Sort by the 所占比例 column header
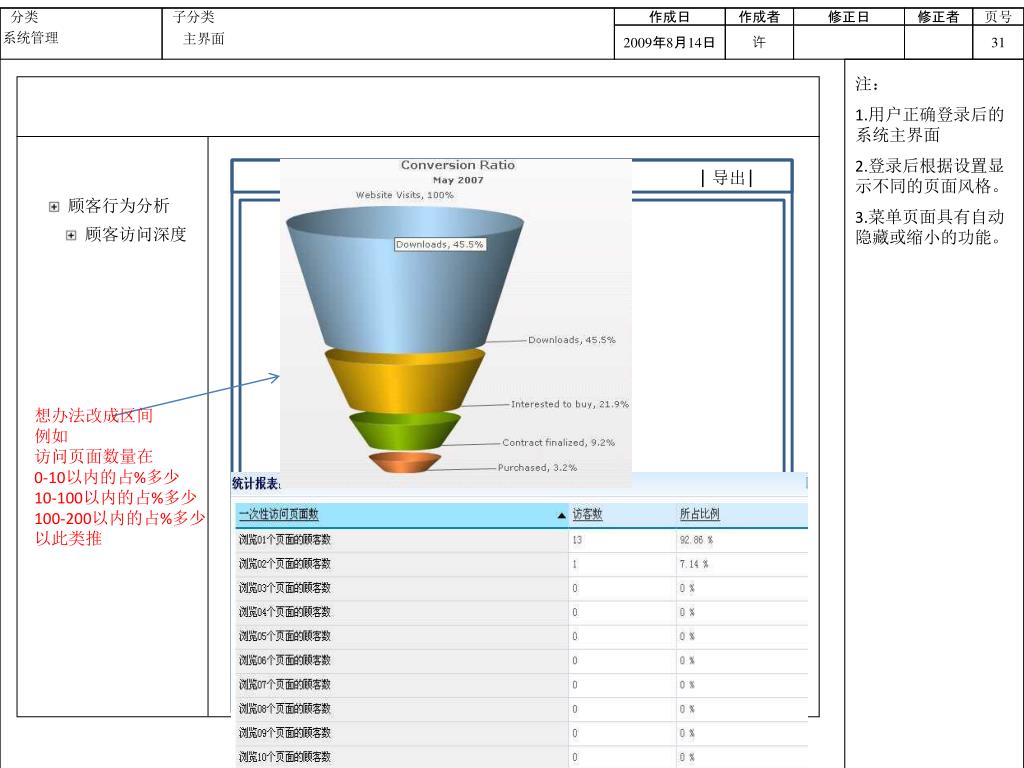 coord(699,515)
